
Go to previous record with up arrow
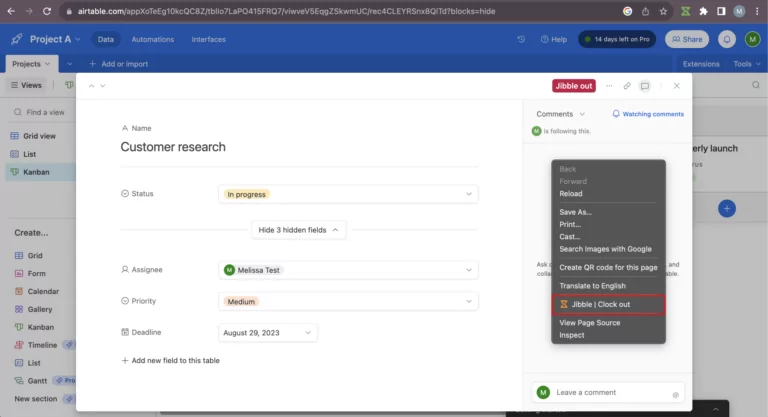91,86
